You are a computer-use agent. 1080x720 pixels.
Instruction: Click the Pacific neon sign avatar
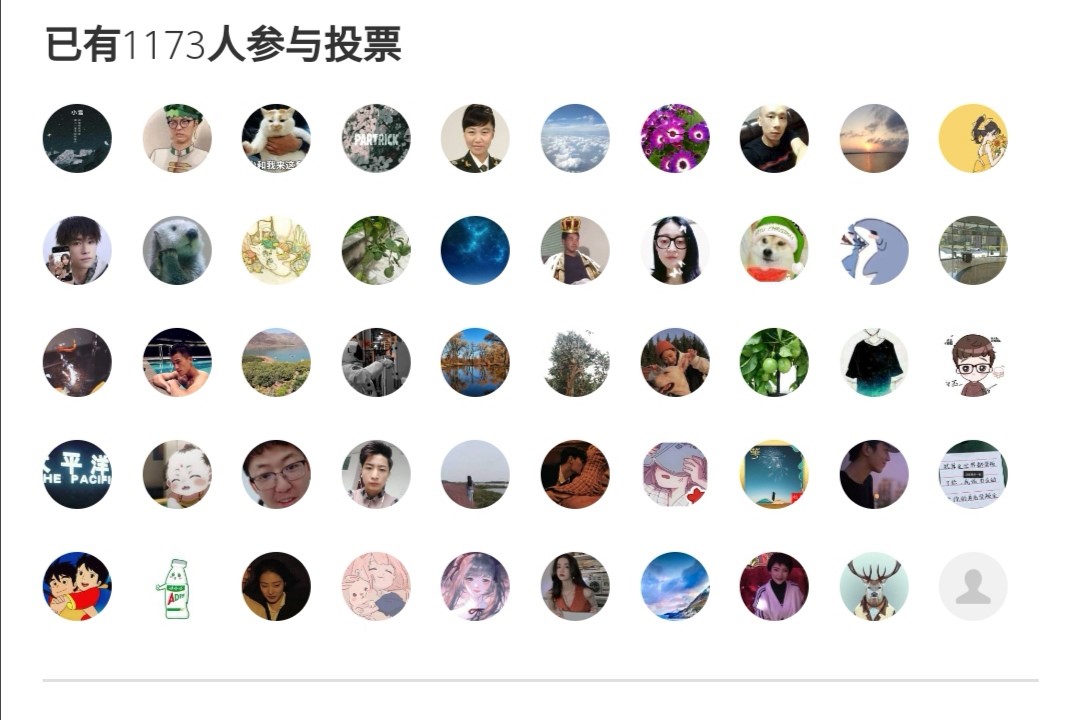77,475
